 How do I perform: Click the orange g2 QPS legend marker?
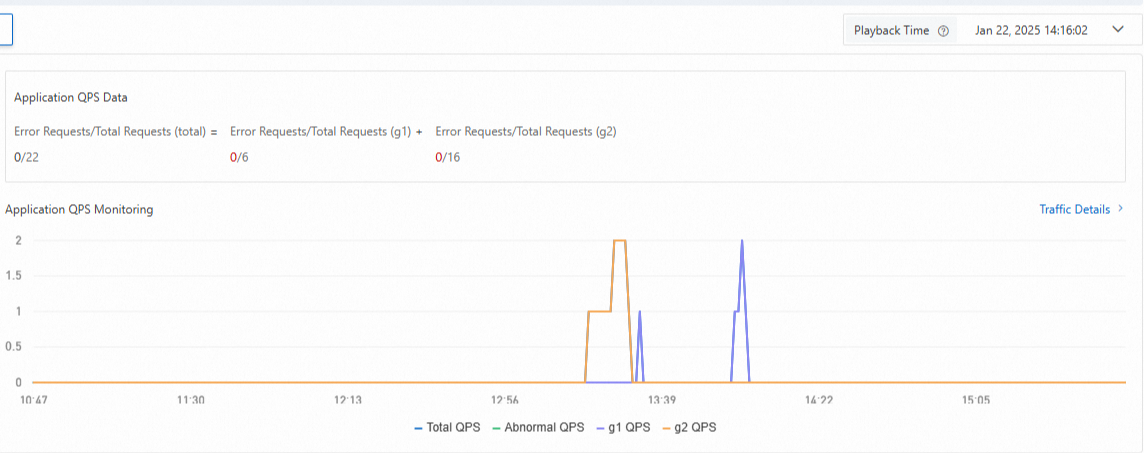[667, 427]
